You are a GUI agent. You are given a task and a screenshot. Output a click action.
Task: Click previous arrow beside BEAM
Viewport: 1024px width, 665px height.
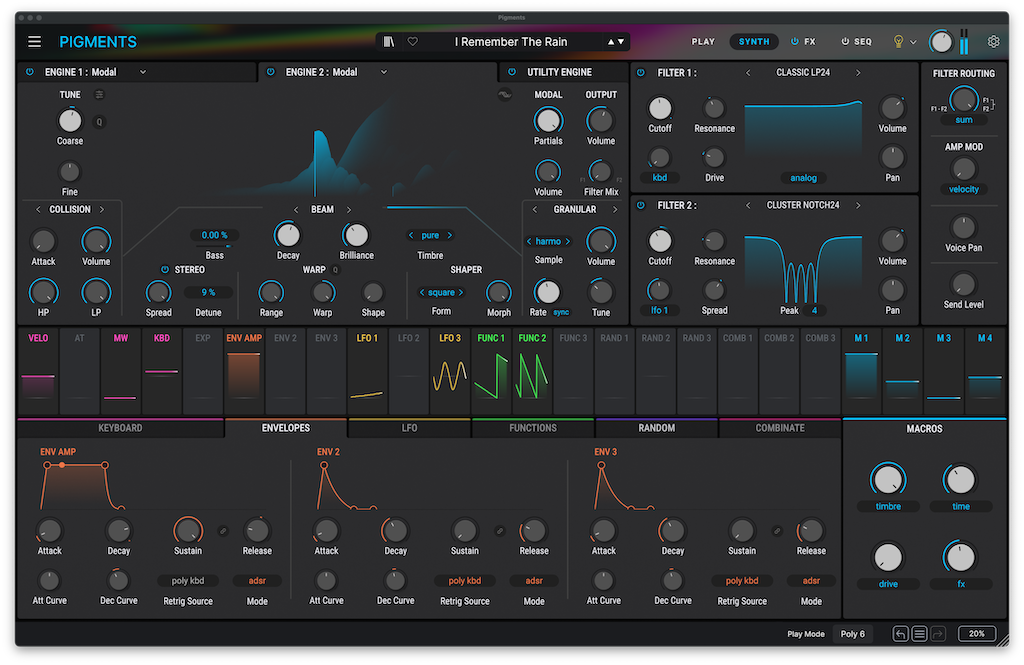(296, 210)
